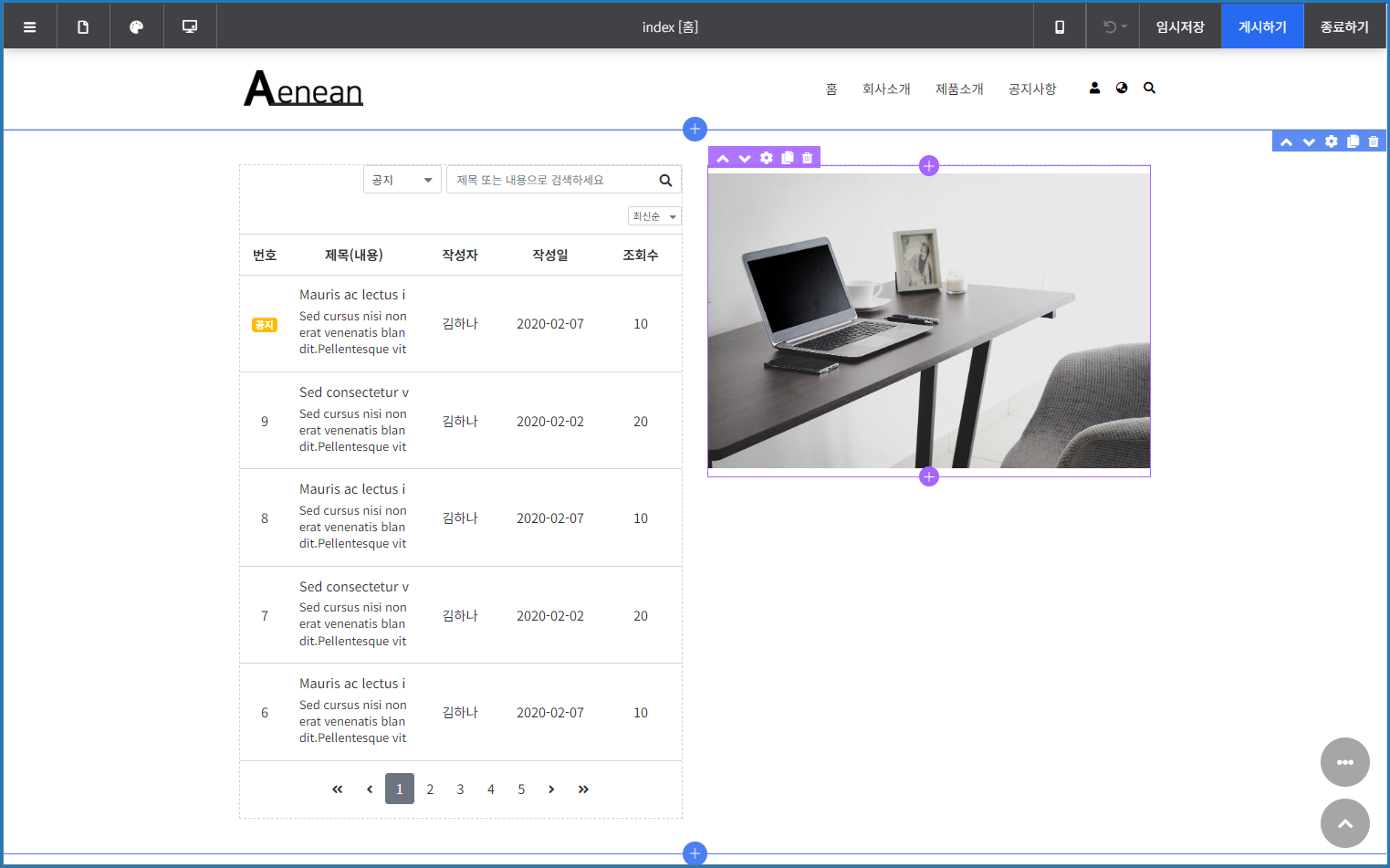The height and width of the screenshot is (868, 1390).
Task: Click the 게시하기 publish button
Action: pos(1261,27)
